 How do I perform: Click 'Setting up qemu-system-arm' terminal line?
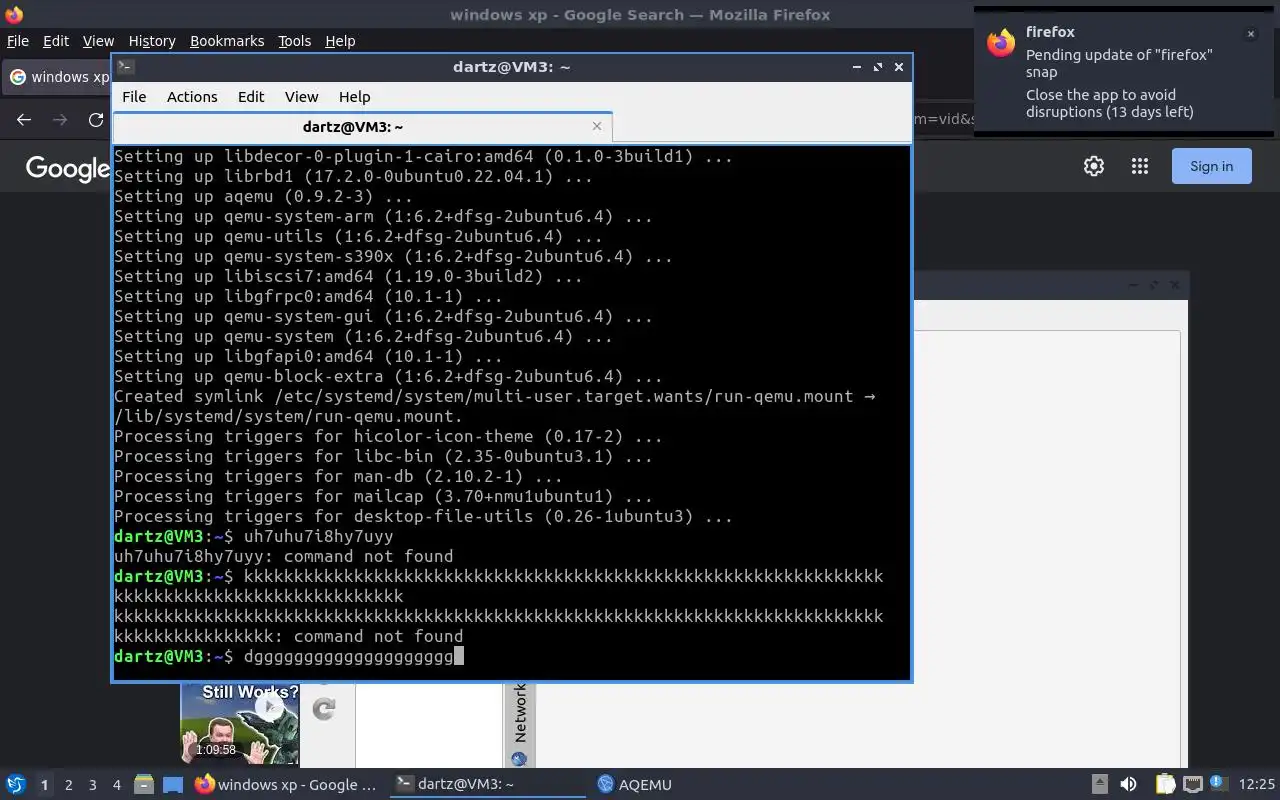[x=383, y=216]
